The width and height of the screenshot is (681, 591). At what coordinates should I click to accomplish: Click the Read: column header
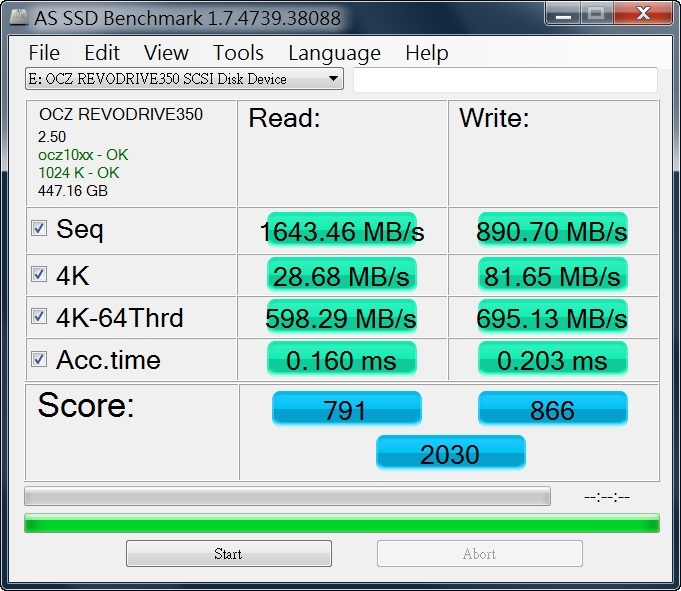coord(284,118)
